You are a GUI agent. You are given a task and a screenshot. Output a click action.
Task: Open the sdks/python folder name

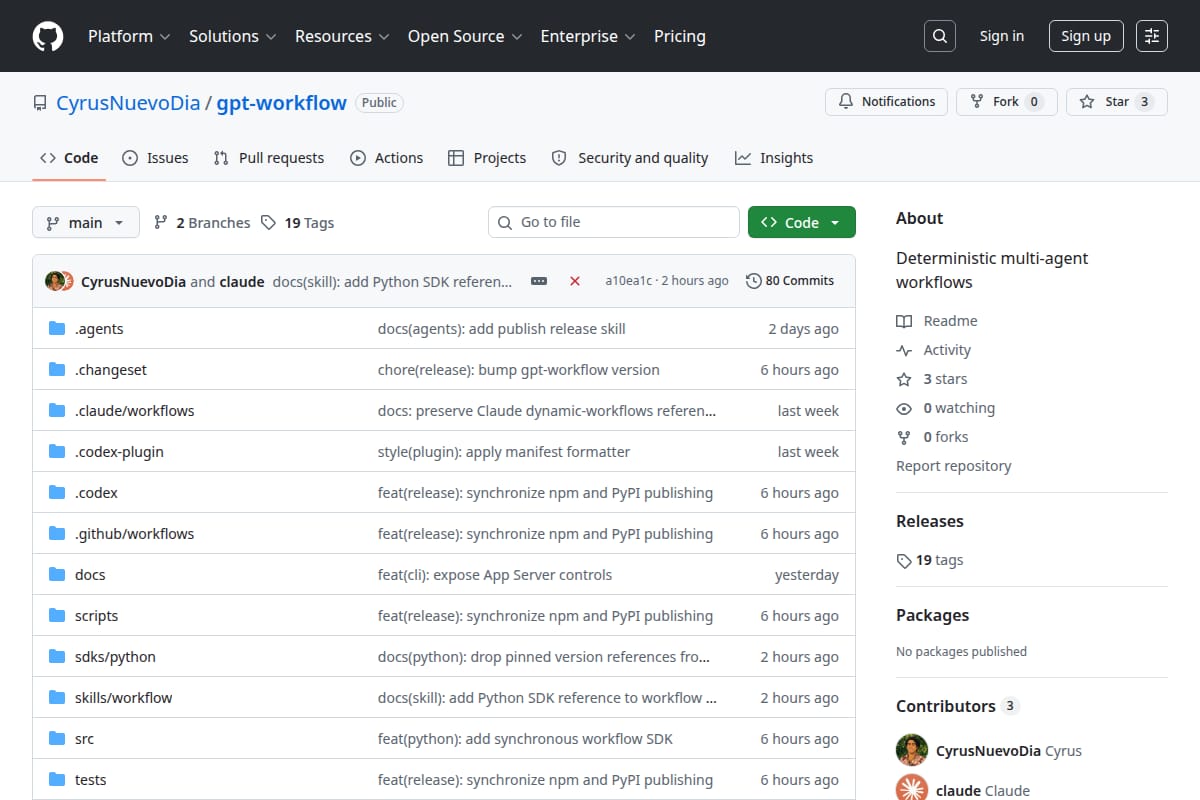point(115,657)
